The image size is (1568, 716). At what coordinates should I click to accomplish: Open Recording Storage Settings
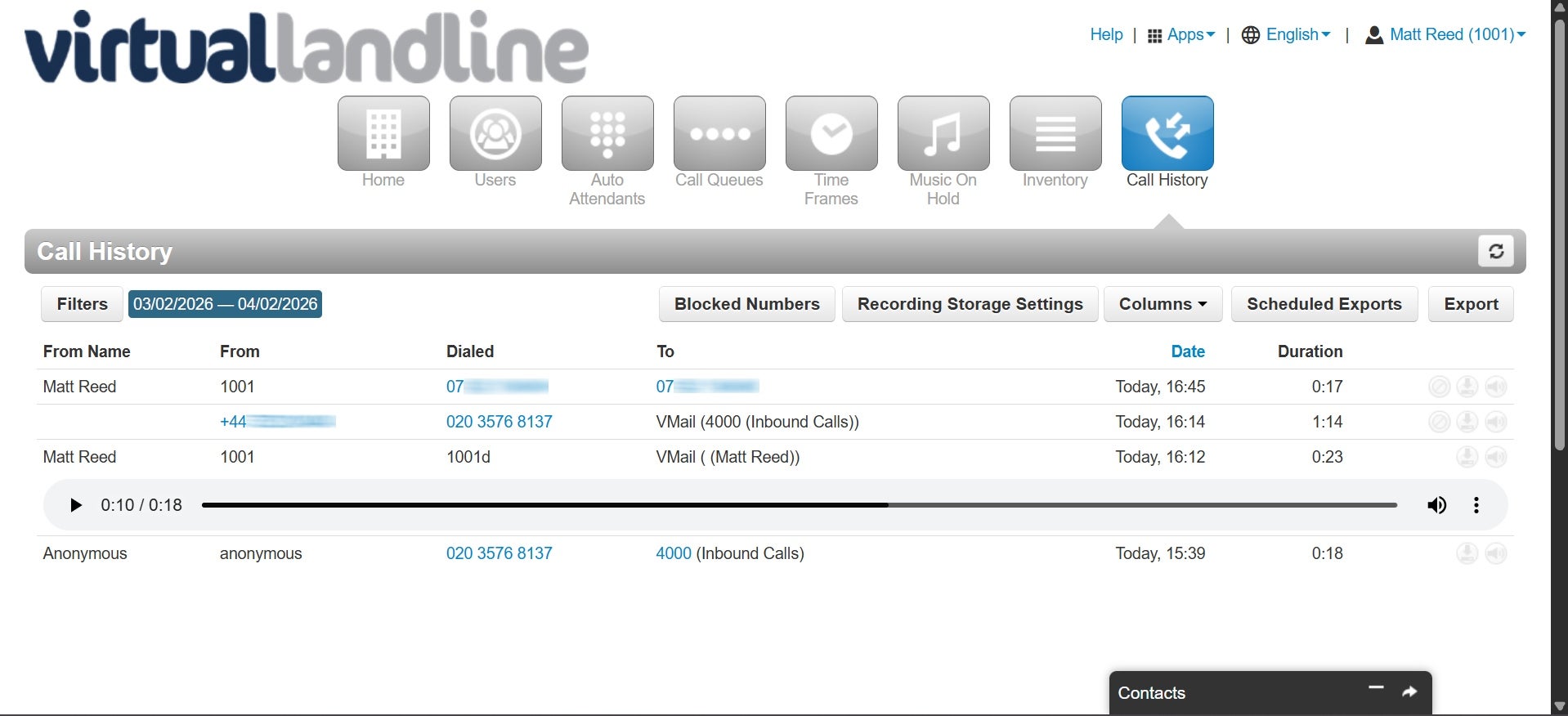click(970, 304)
